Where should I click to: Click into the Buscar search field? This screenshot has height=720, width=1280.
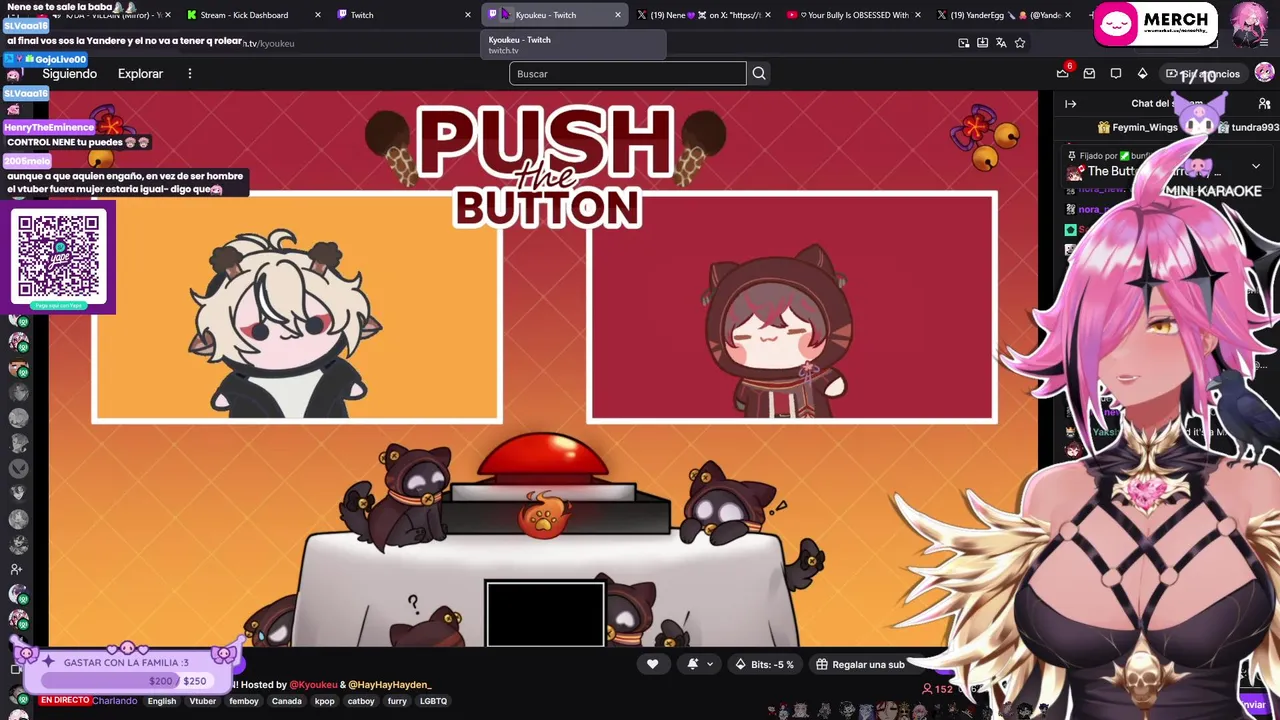coord(628,73)
